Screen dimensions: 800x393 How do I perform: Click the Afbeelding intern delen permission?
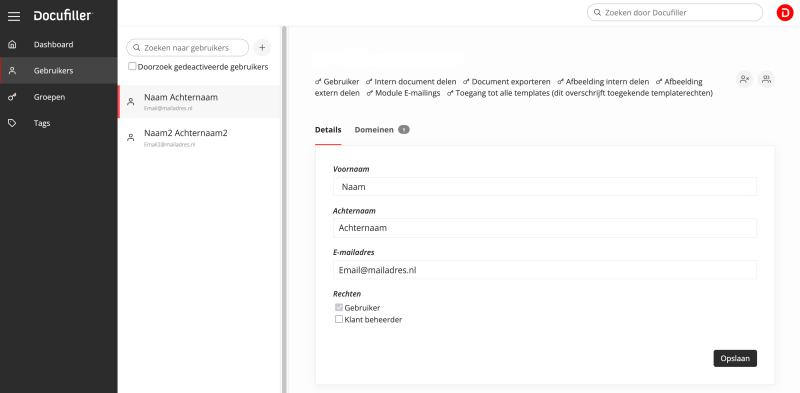[x=603, y=82]
